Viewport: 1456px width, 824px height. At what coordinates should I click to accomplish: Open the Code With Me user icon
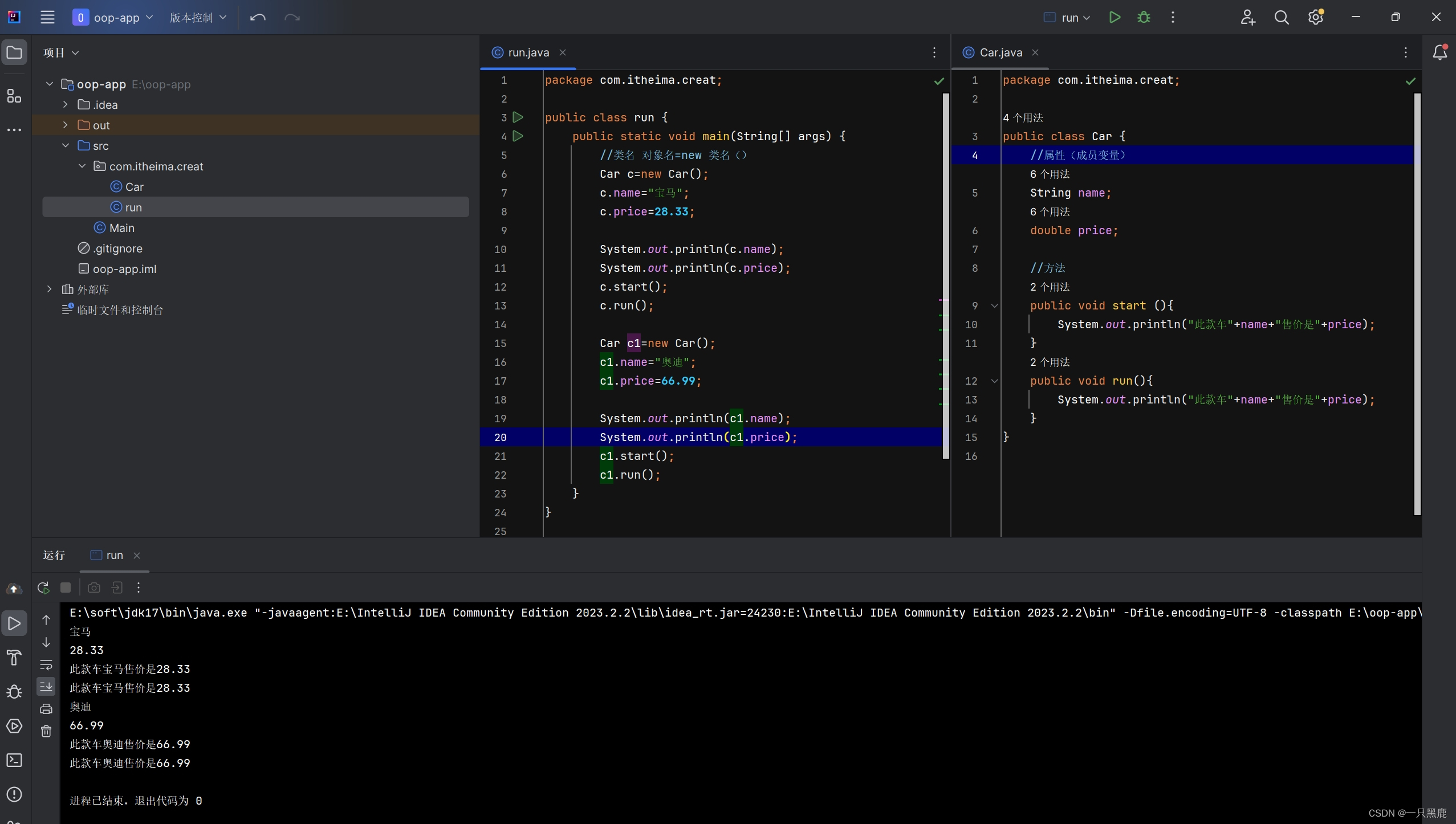(x=1247, y=17)
